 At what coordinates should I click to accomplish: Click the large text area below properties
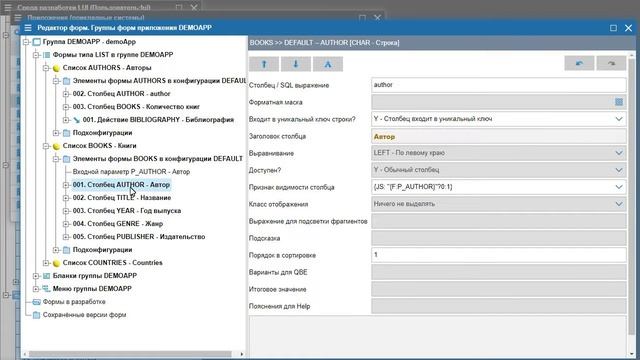(x=438, y=337)
